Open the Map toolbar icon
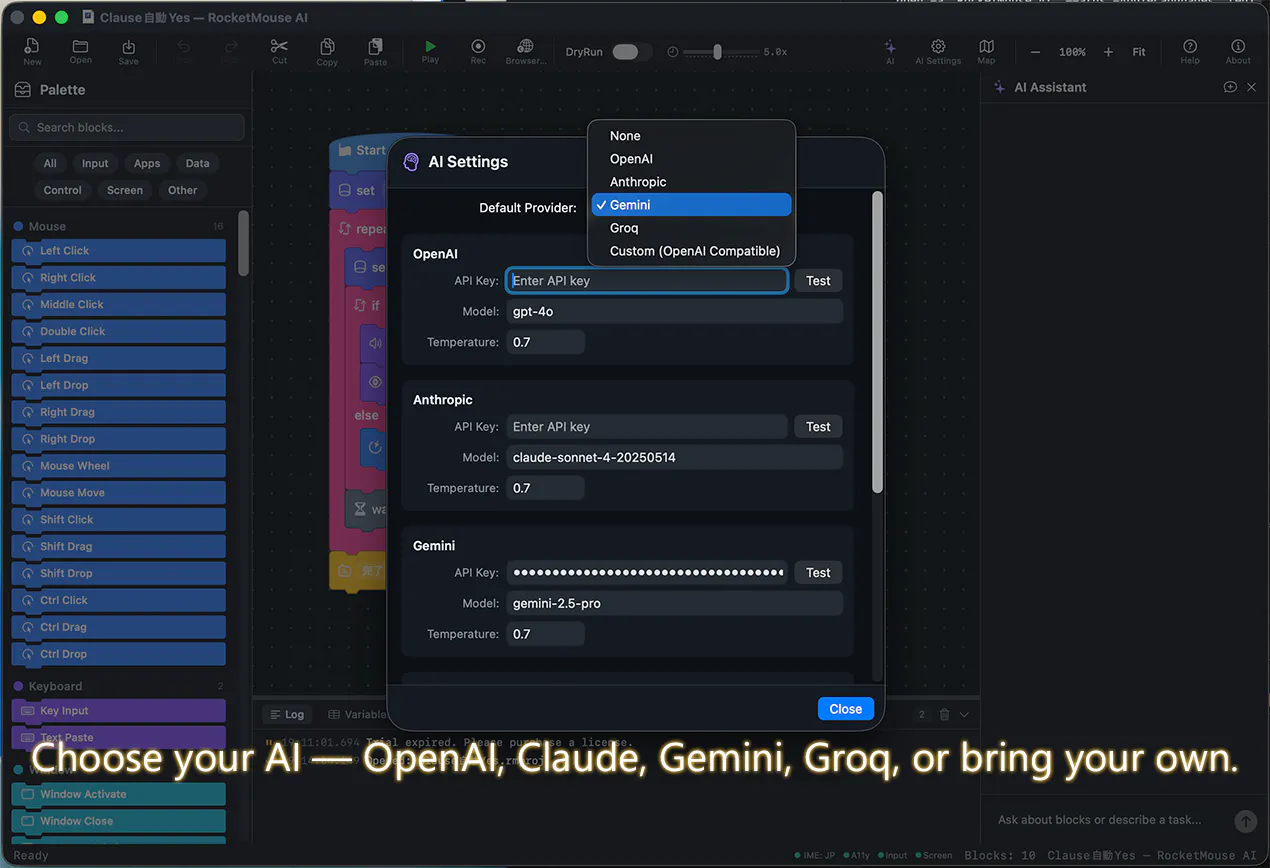 [986, 52]
